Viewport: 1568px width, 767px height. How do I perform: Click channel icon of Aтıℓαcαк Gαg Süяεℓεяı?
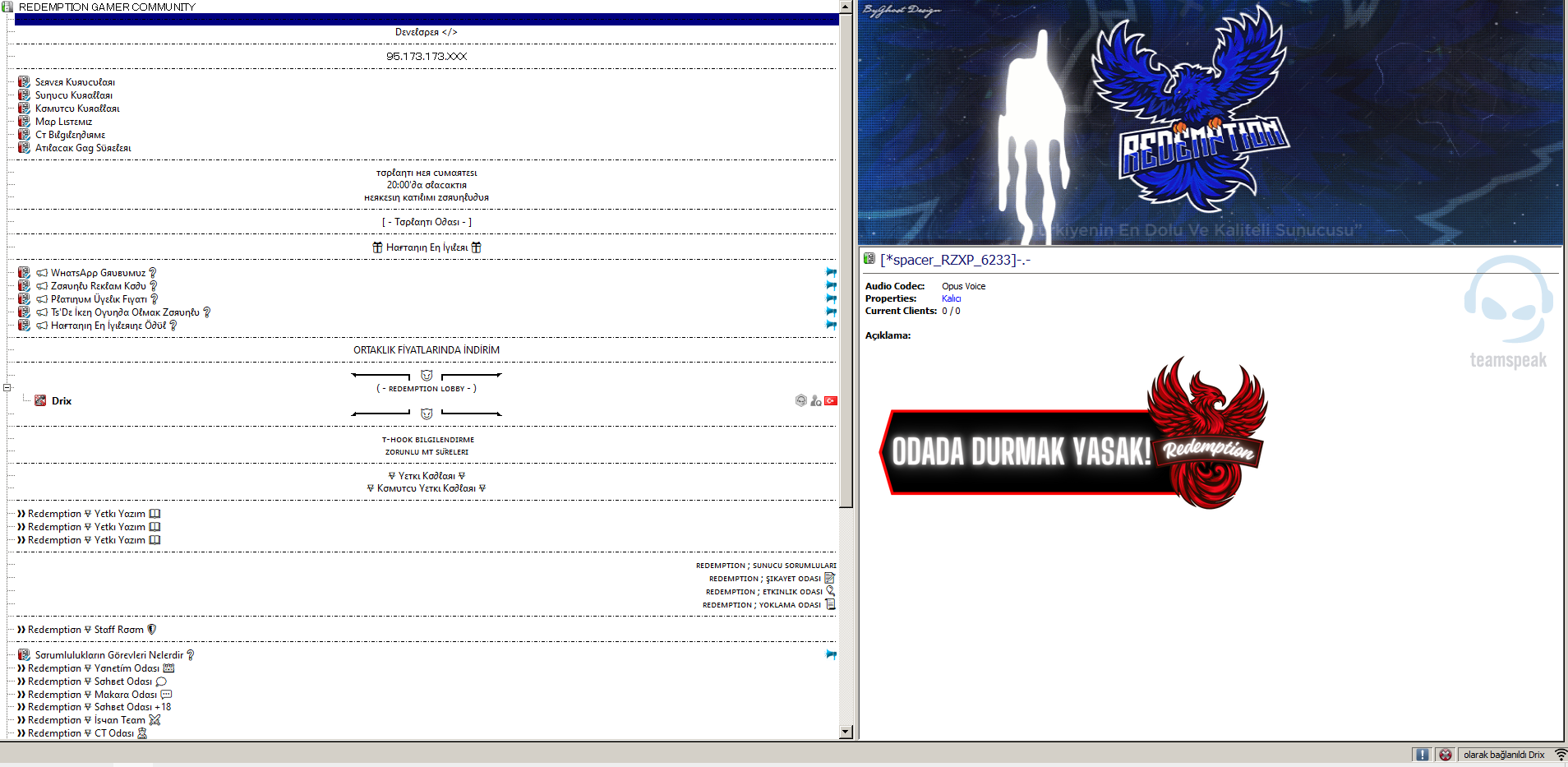click(24, 148)
